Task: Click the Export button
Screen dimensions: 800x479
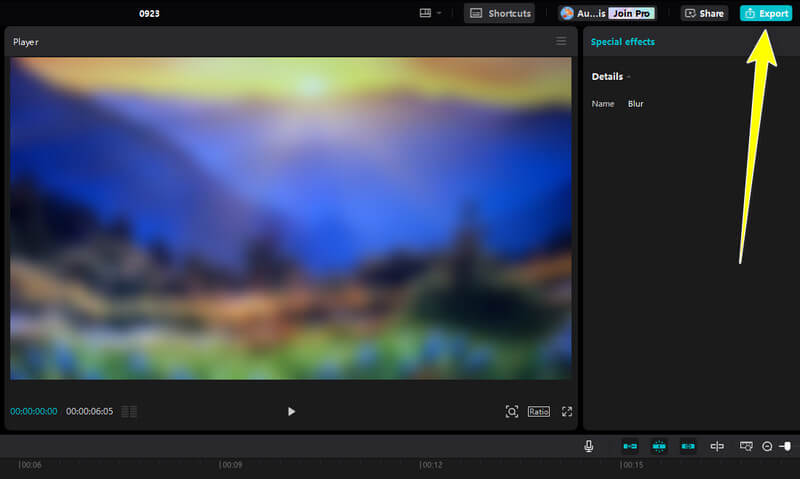Action: tap(766, 13)
